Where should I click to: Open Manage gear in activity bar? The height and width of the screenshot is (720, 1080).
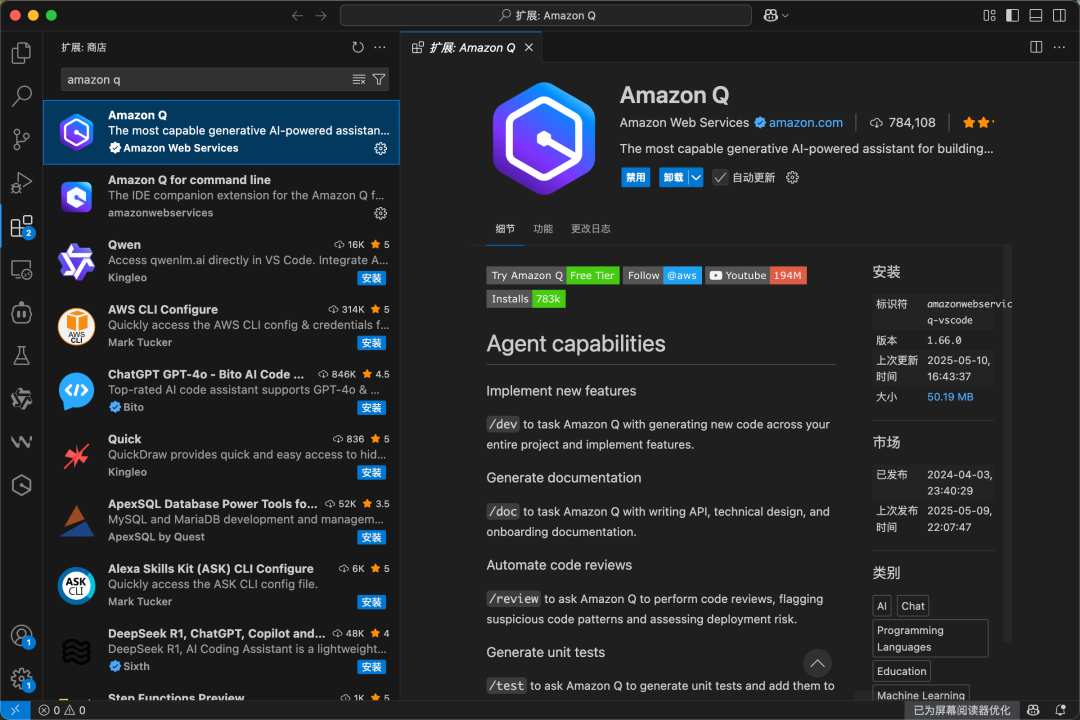pyautogui.click(x=21, y=678)
